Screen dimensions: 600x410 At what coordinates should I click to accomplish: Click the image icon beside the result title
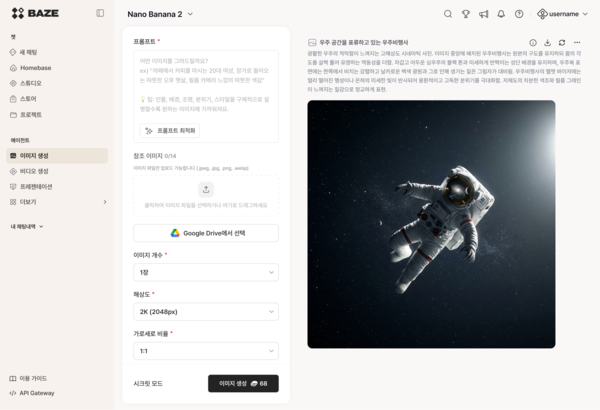coord(312,42)
